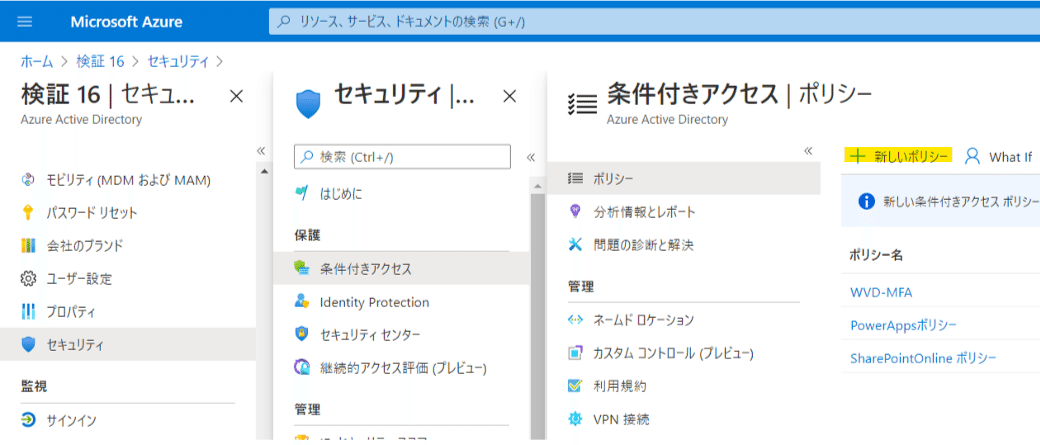Open the PowerAppsポリシー policy
Screen dimensions: 1040x445
click(x=903, y=325)
